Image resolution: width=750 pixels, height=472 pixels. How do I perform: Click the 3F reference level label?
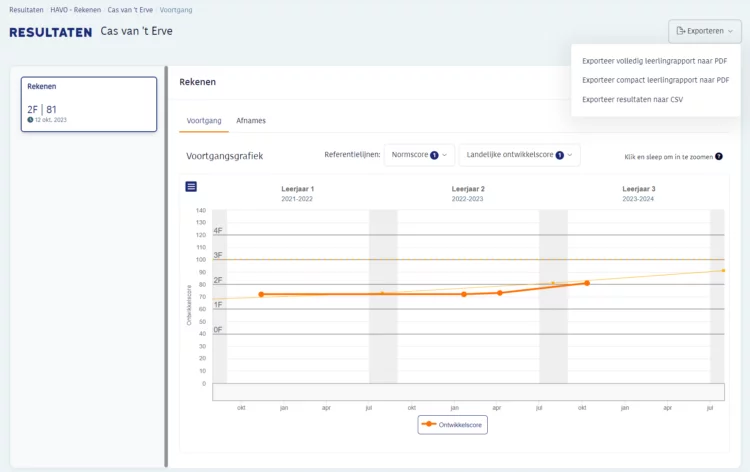pos(218,255)
